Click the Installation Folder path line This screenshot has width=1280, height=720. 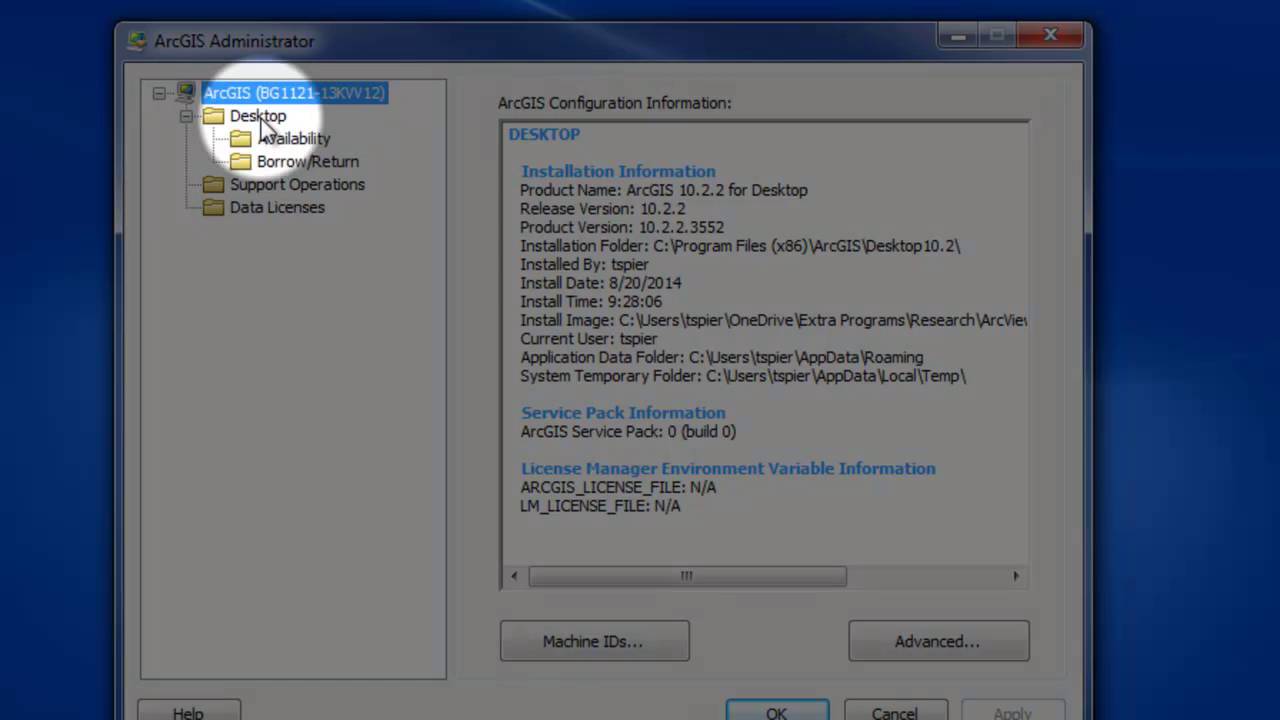[740, 246]
